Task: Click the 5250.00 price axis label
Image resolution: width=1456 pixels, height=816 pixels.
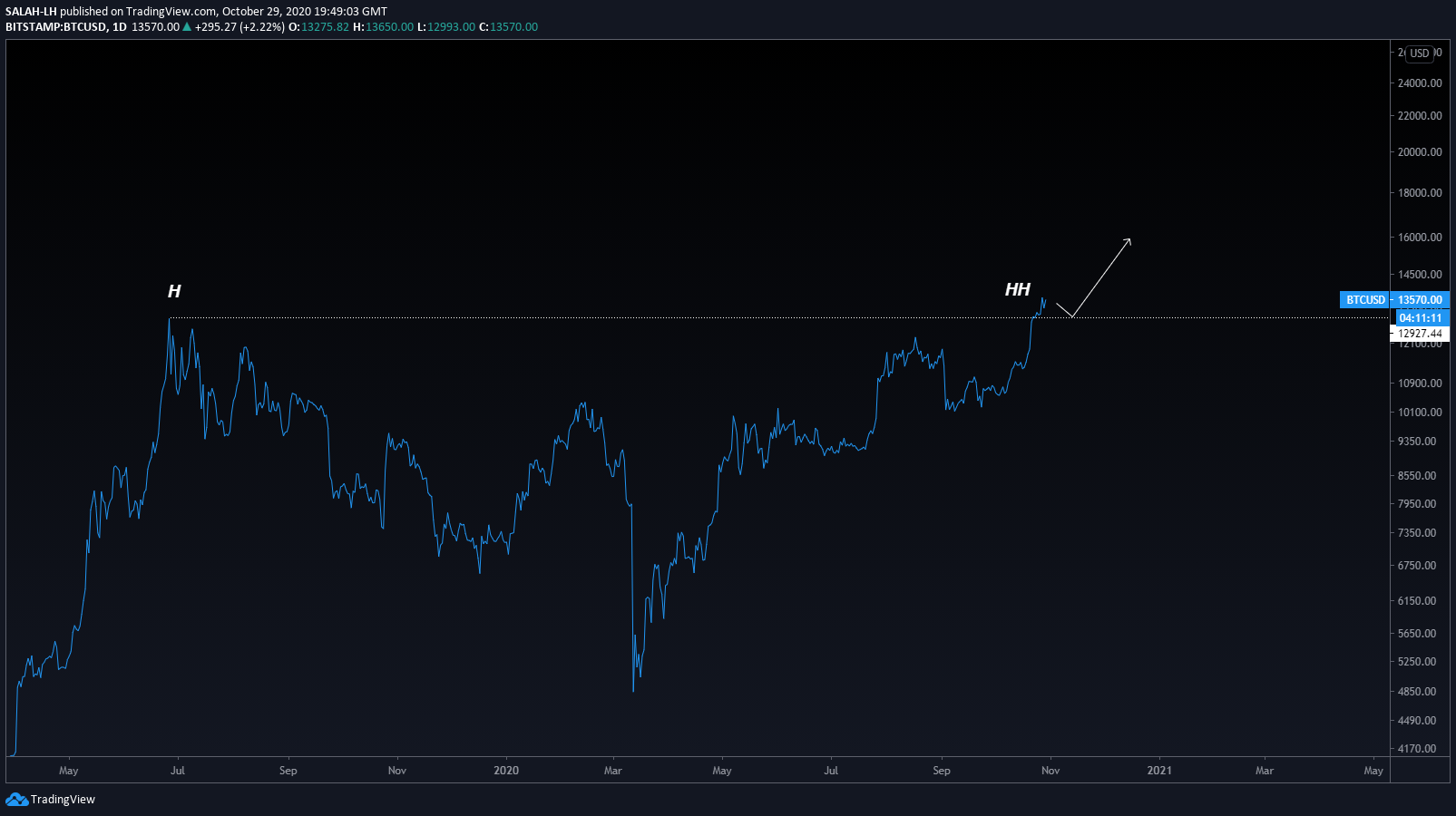Action: point(1417,662)
